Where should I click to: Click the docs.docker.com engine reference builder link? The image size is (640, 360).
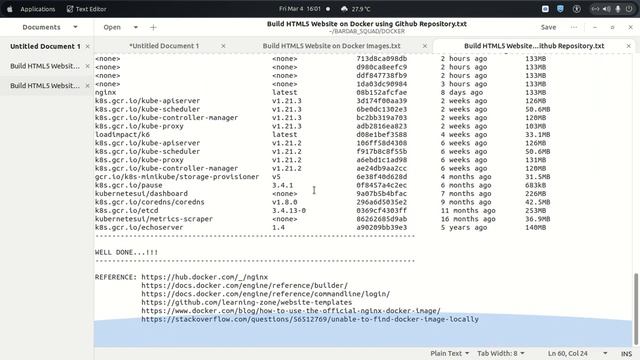[244, 286]
